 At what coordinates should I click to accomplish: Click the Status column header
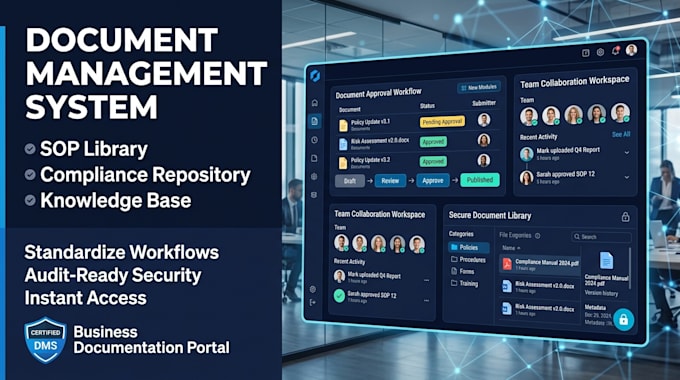pos(427,106)
